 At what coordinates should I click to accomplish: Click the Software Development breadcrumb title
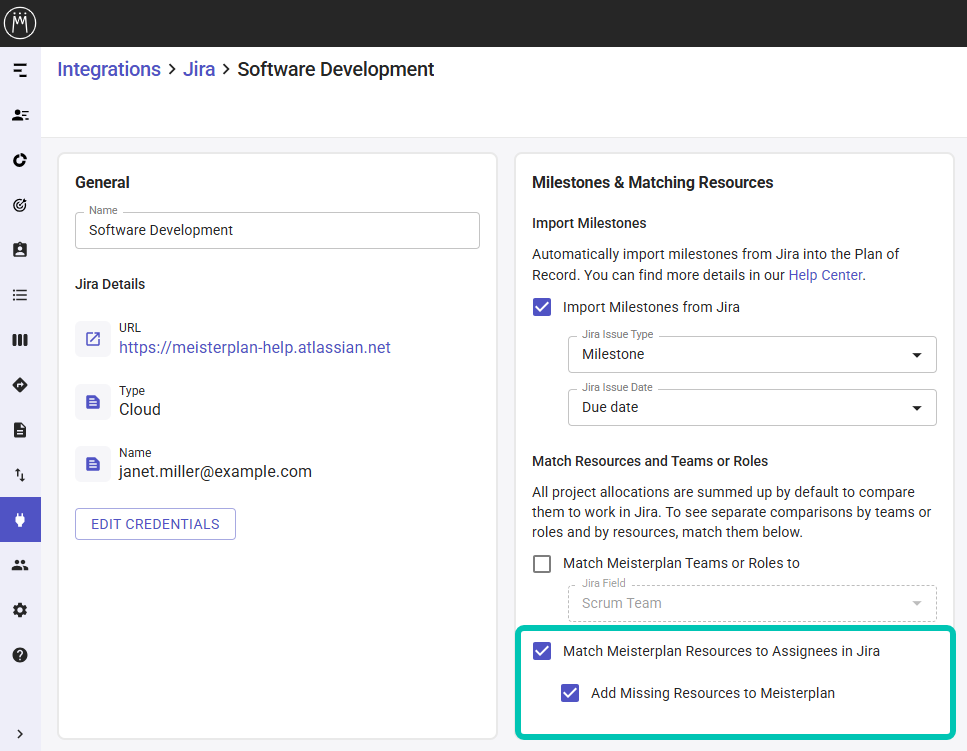[x=335, y=70]
